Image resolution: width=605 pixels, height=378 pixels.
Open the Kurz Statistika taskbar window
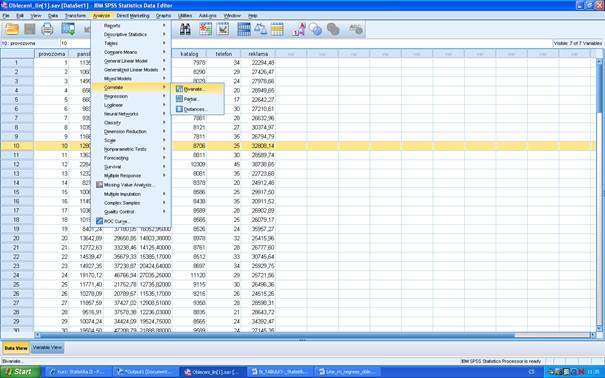pyautogui.click(x=78, y=372)
